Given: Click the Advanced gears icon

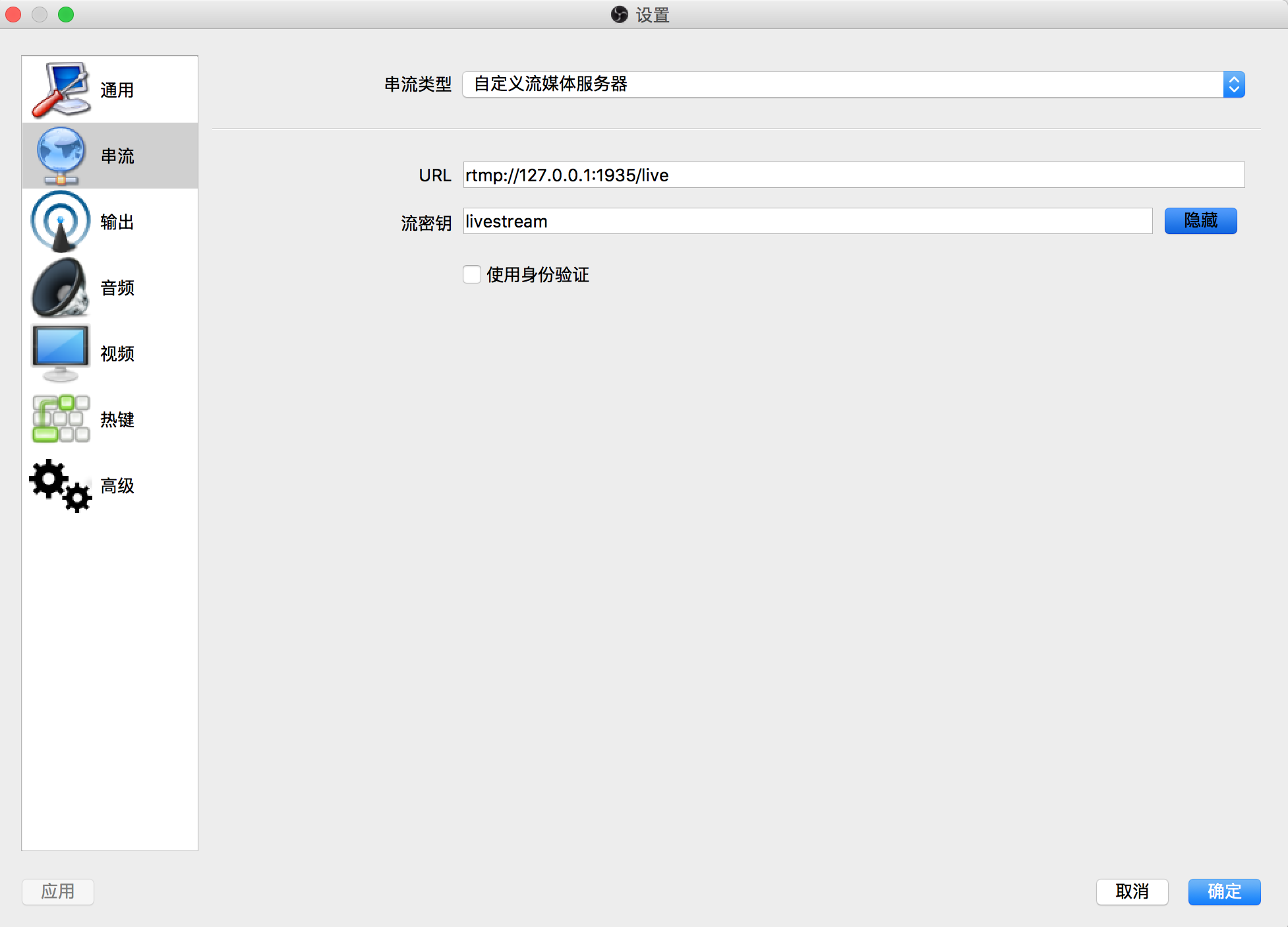Looking at the screenshot, I should point(61,486).
